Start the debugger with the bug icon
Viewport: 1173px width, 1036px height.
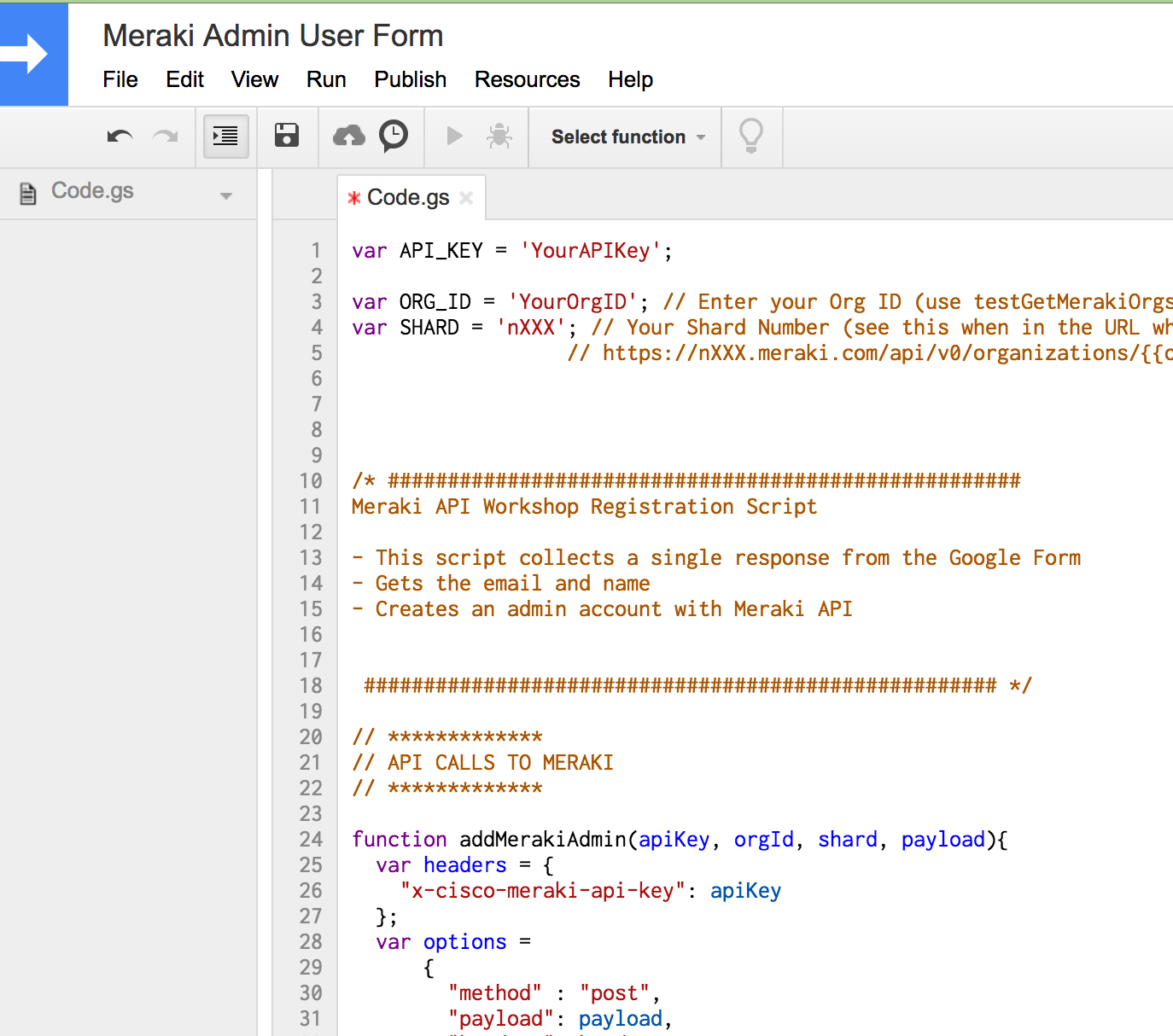(499, 136)
